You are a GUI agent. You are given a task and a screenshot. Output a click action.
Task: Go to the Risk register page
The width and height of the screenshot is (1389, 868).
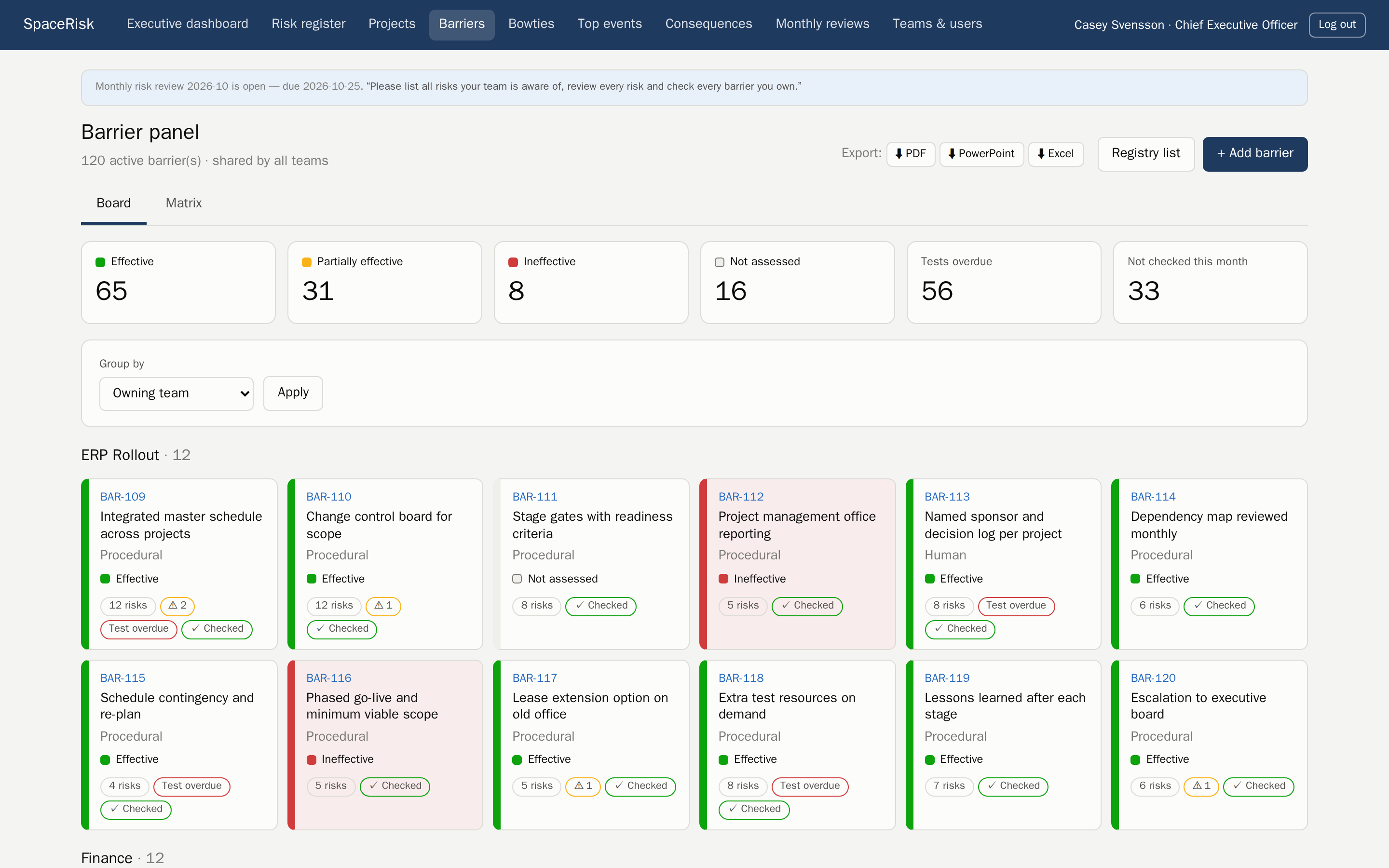point(308,24)
